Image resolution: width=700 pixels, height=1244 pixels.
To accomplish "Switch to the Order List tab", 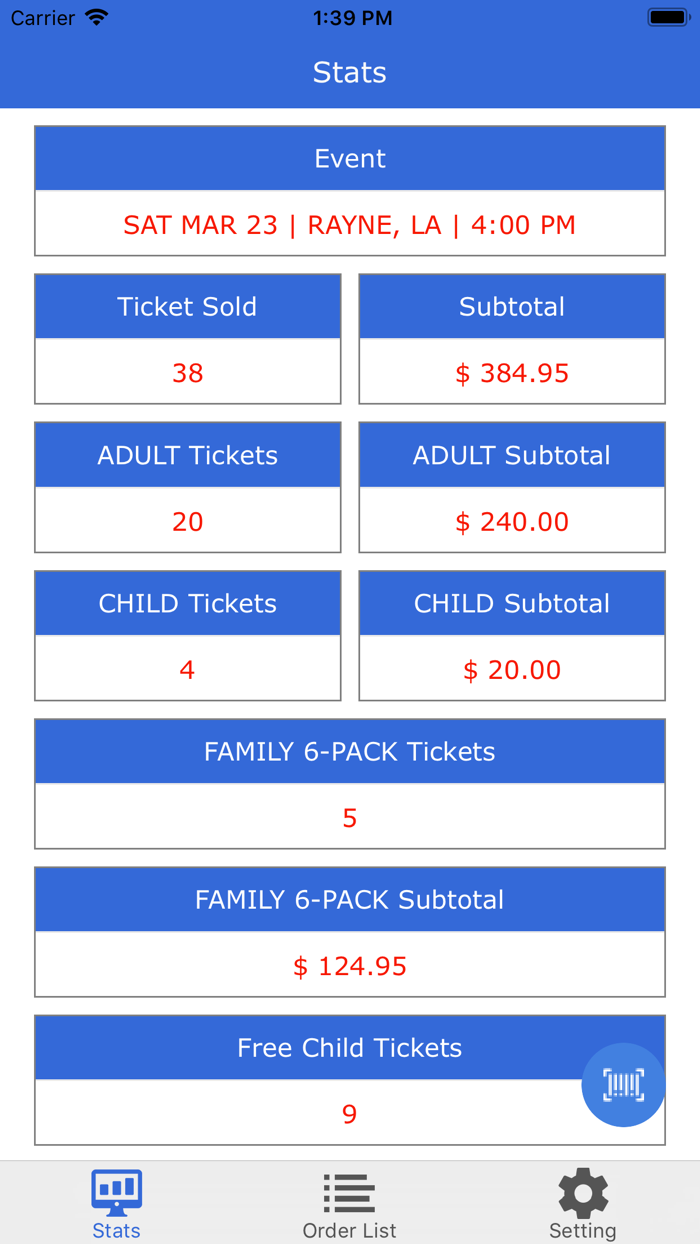I will (x=348, y=1202).
